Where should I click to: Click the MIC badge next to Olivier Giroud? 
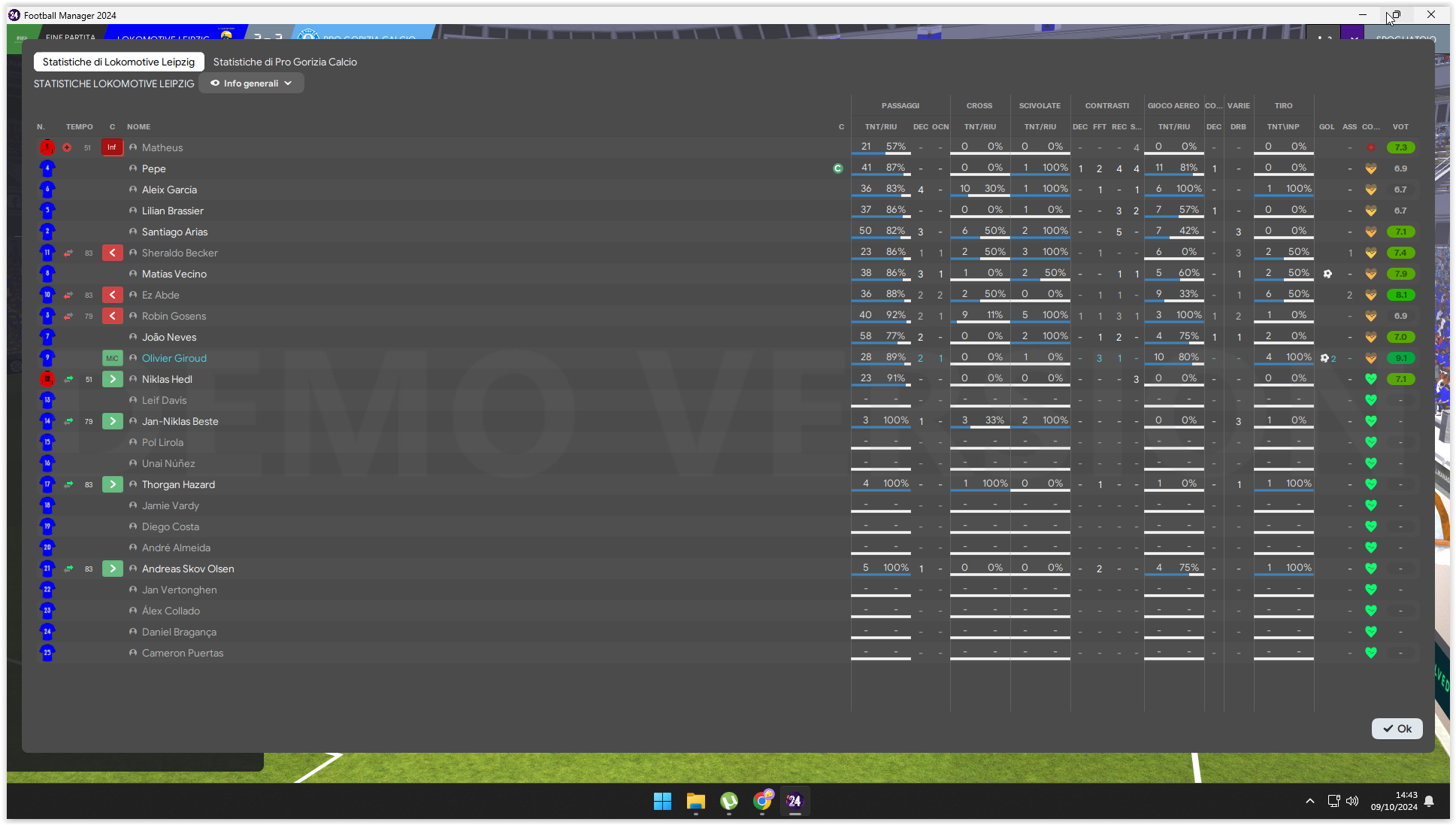(x=112, y=358)
